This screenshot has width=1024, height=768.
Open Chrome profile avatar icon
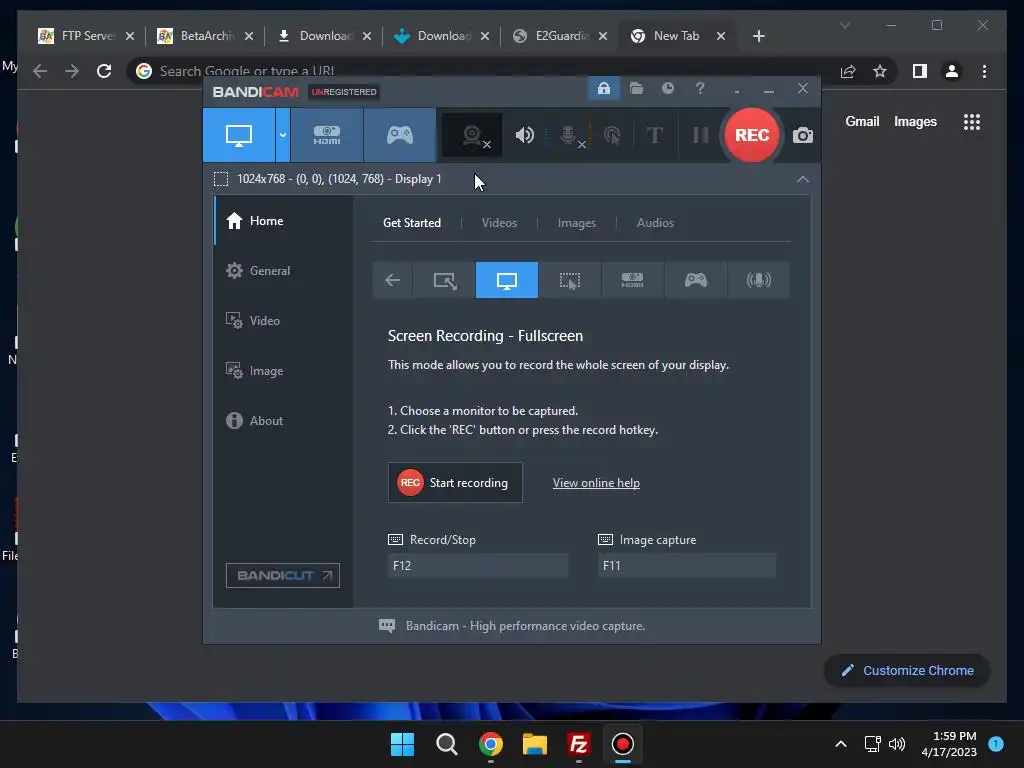[x=952, y=71]
